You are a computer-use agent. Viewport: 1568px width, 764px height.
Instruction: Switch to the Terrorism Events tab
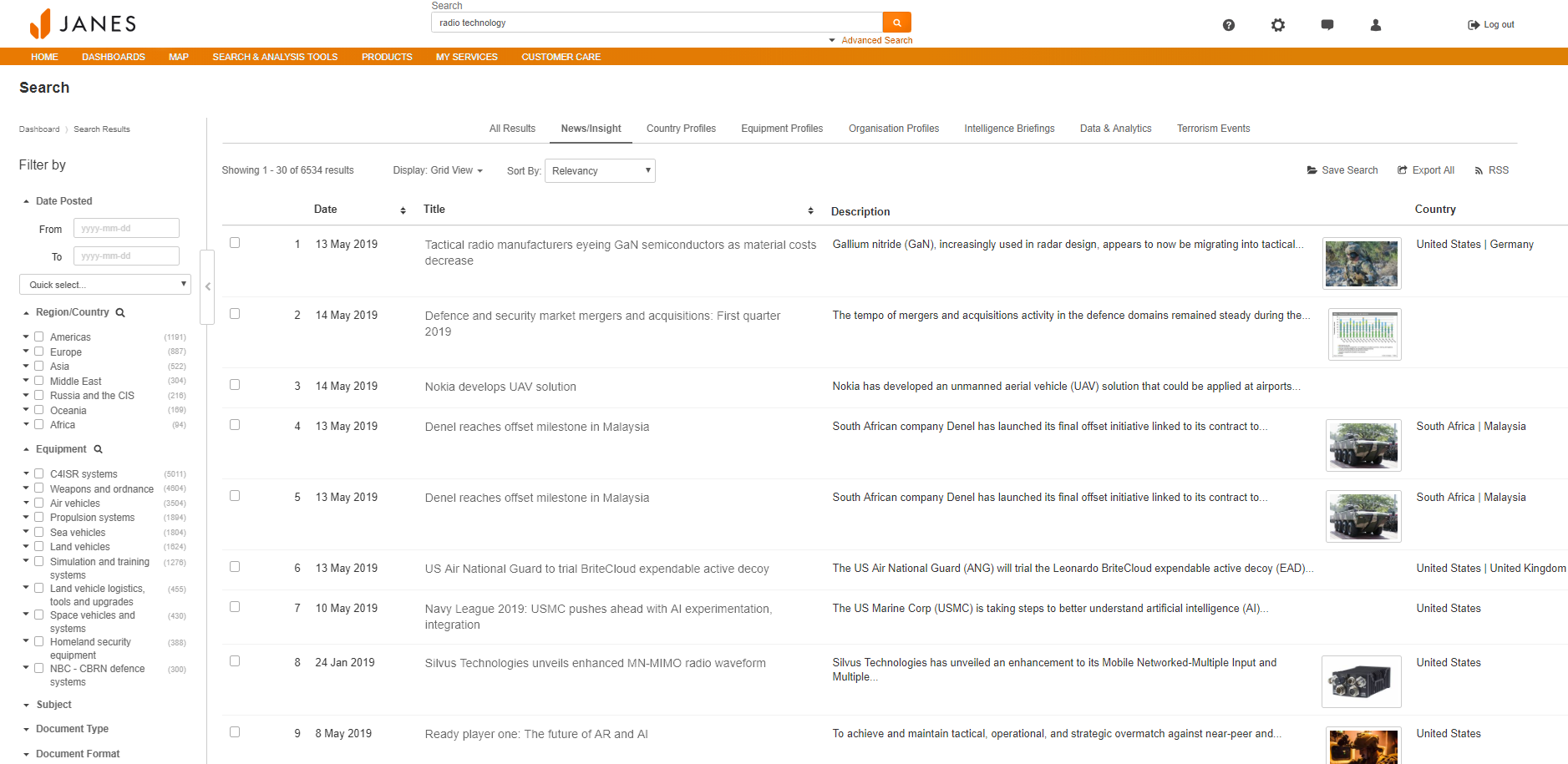tap(1213, 129)
